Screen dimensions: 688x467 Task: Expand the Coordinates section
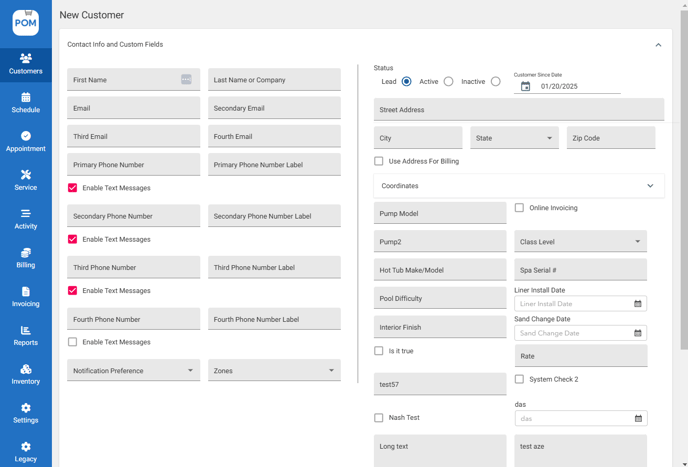pyautogui.click(x=650, y=186)
